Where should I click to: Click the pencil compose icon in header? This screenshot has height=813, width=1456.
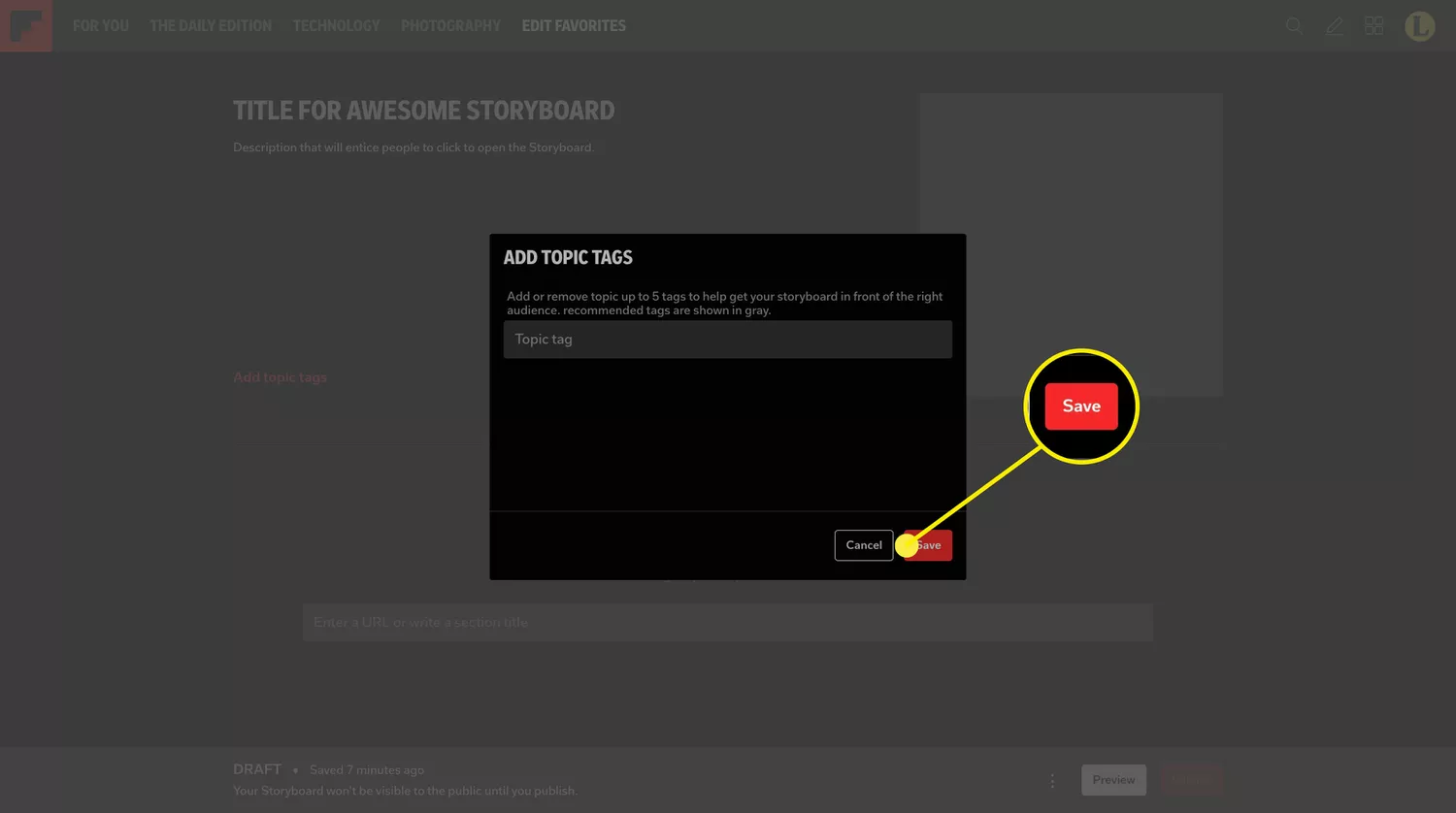click(1335, 26)
